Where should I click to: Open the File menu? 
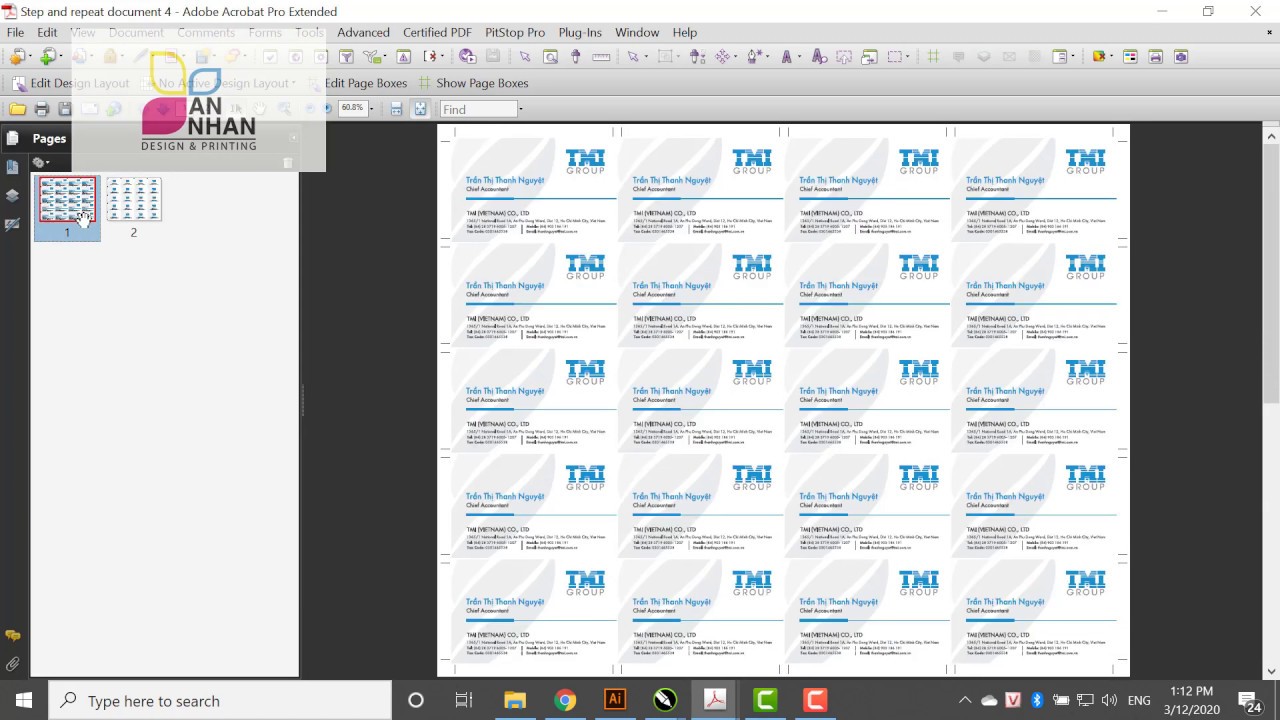(15, 32)
